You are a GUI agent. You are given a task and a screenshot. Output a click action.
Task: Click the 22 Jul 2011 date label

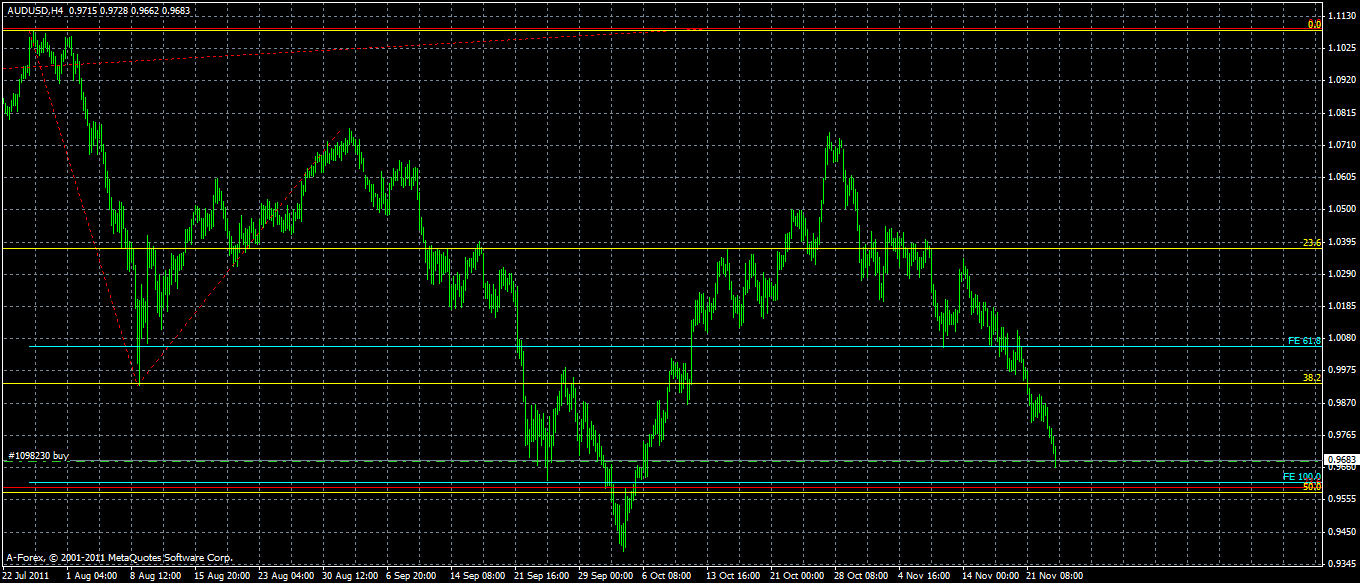(x=27, y=576)
